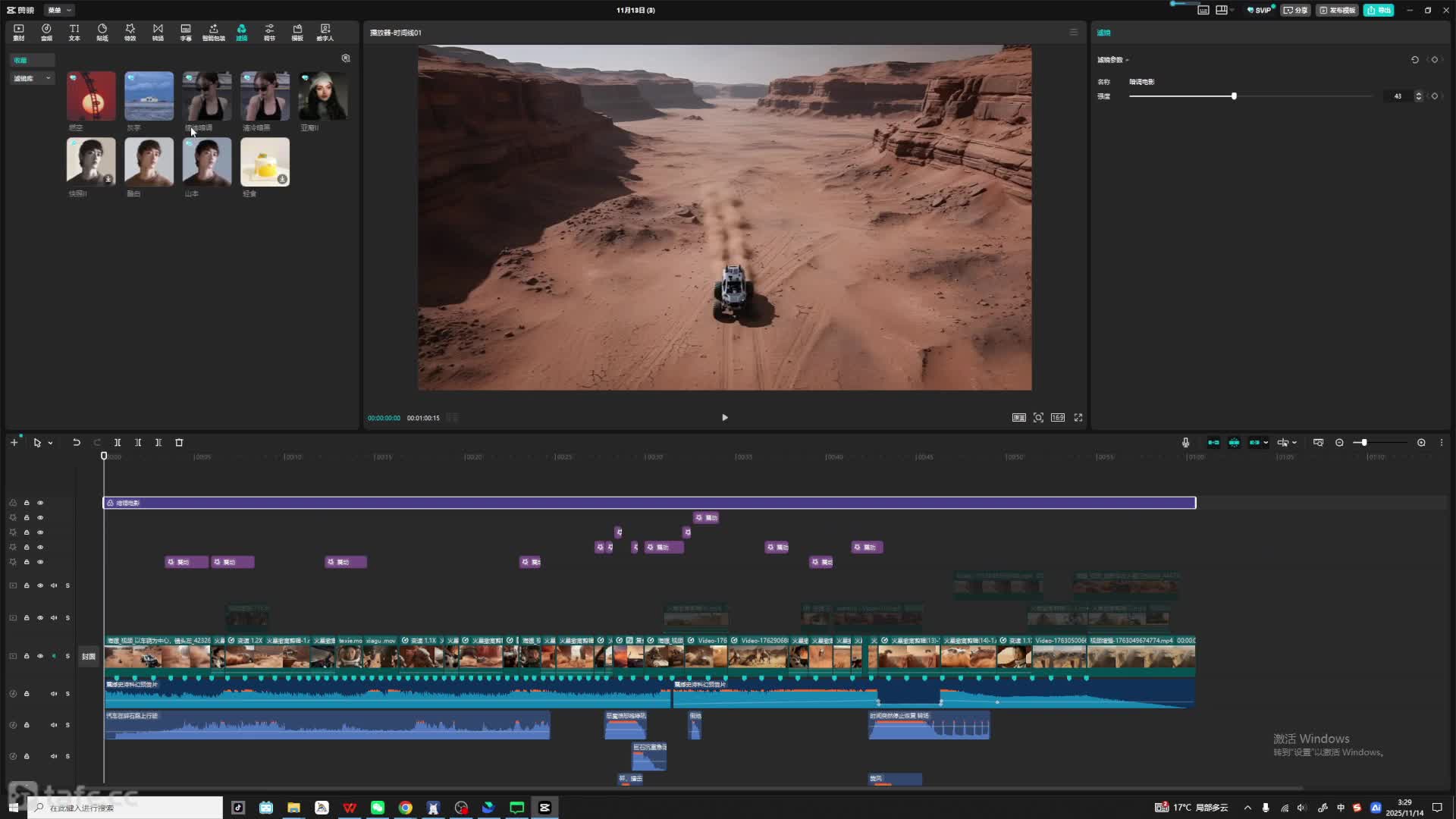Click the microphone record voiceover icon
The height and width of the screenshot is (819, 1456).
[1185, 443]
